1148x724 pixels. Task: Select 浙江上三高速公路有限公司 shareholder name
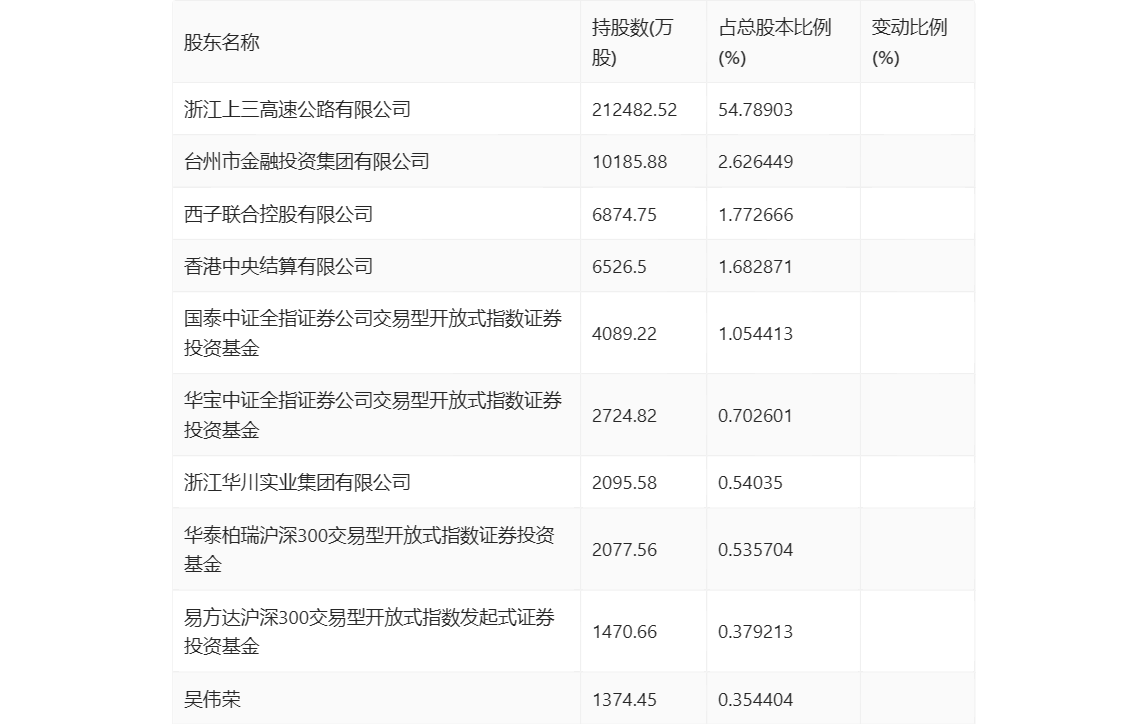[x=297, y=110]
